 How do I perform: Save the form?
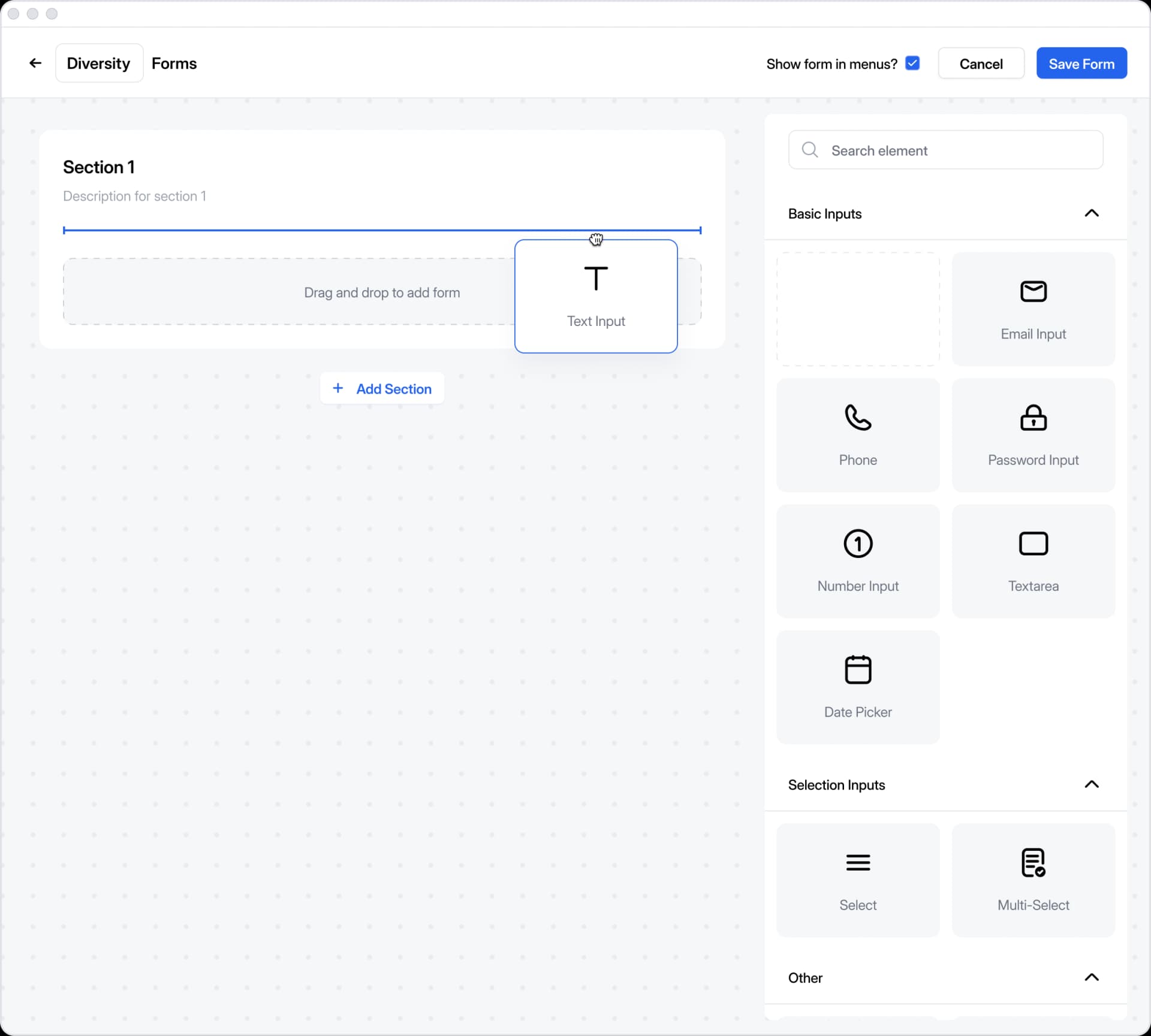point(1081,63)
